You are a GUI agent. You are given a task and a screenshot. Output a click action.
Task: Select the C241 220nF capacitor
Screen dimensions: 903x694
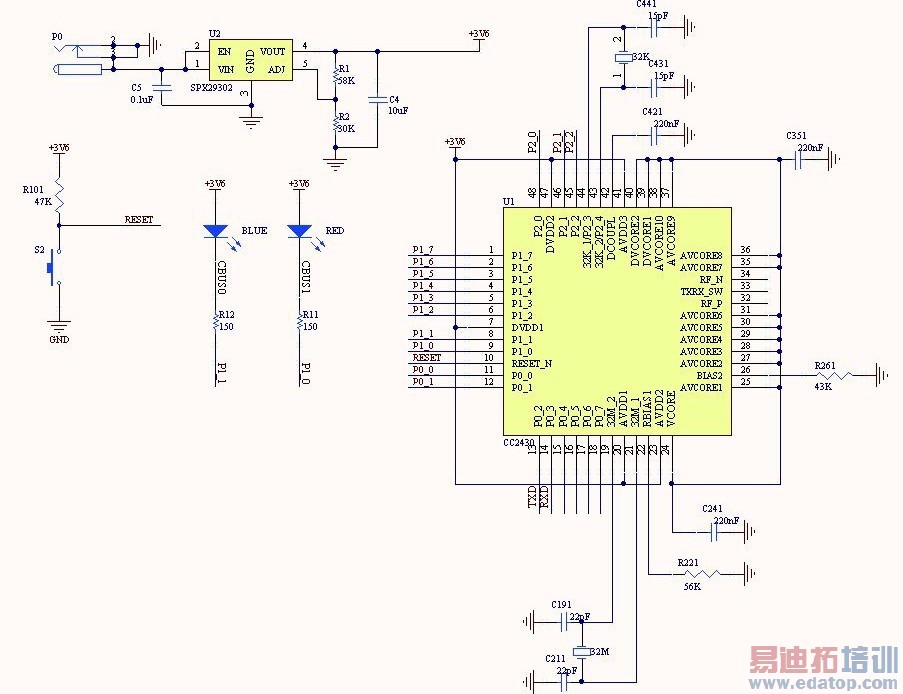[714, 532]
